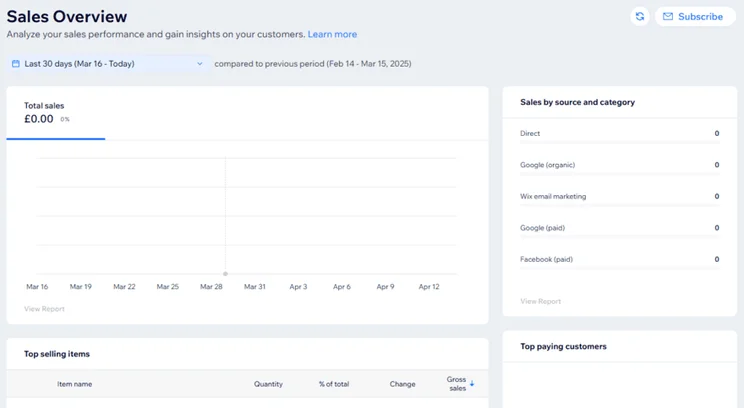Click the chart data point marker
Image resolution: width=744 pixels, height=408 pixels.
pos(225,274)
